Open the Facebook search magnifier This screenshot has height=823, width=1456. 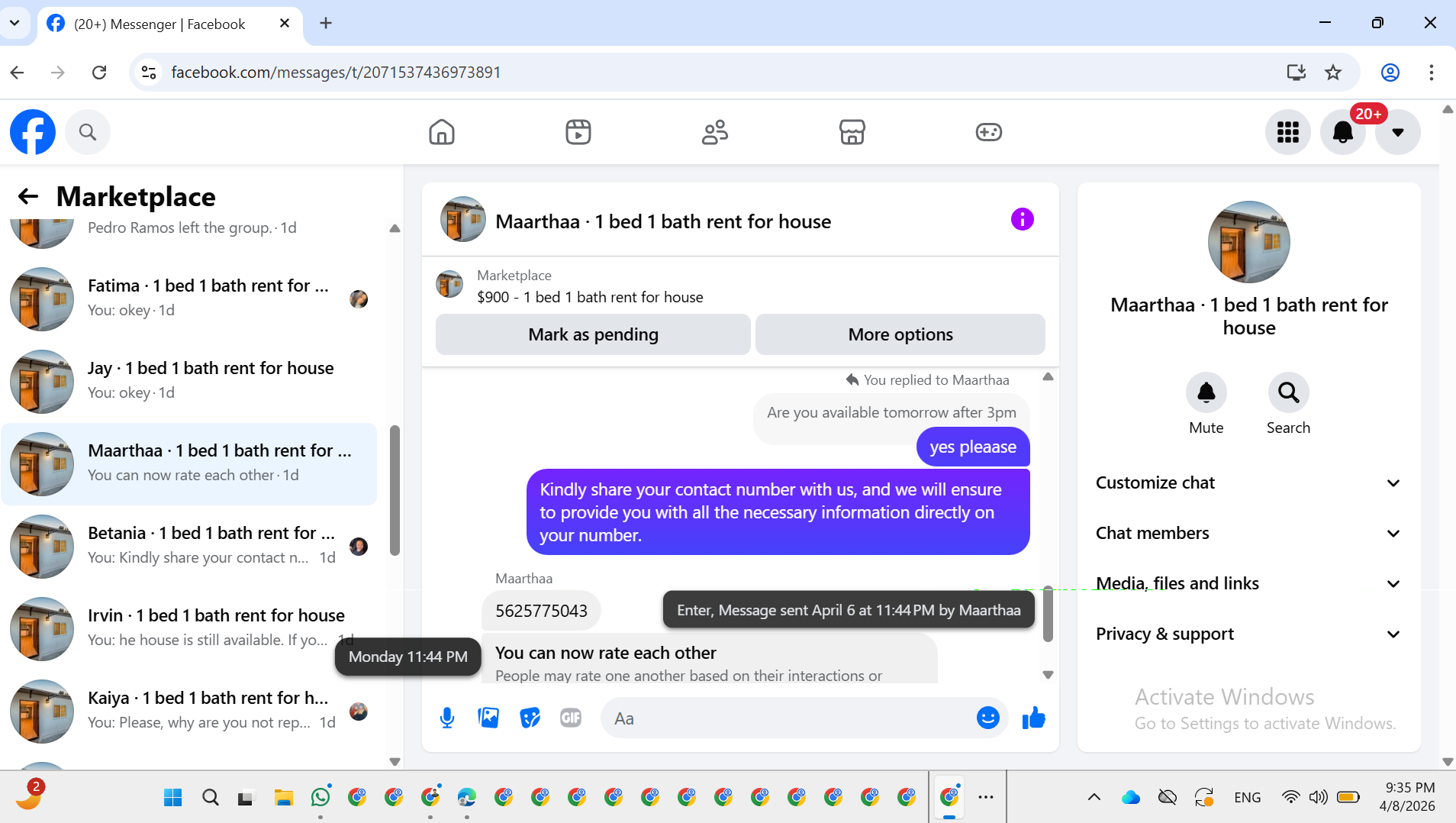(88, 132)
